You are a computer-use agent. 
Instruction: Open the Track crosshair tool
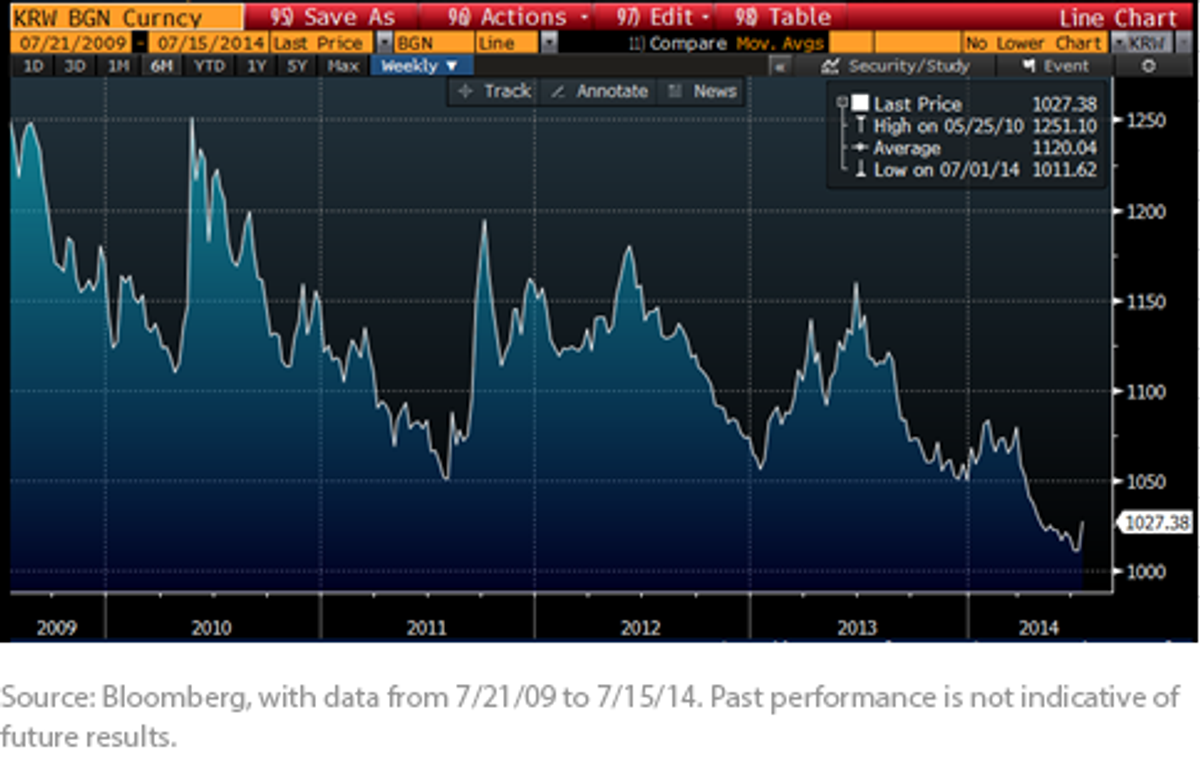pos(494,91)
